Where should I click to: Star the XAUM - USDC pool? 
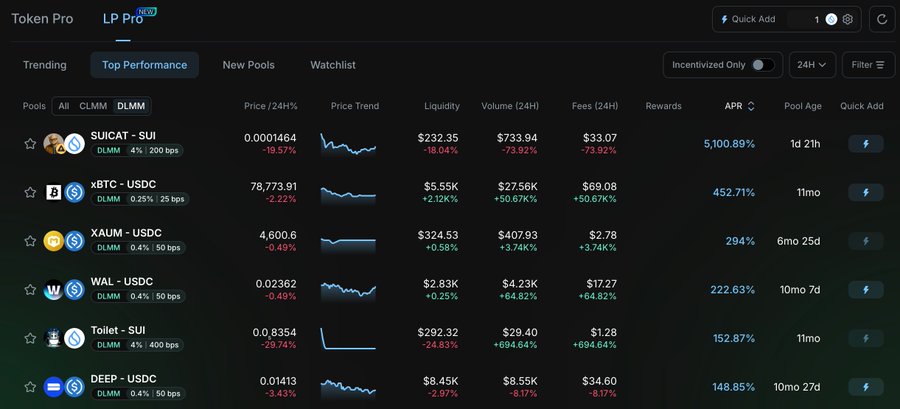30,241
